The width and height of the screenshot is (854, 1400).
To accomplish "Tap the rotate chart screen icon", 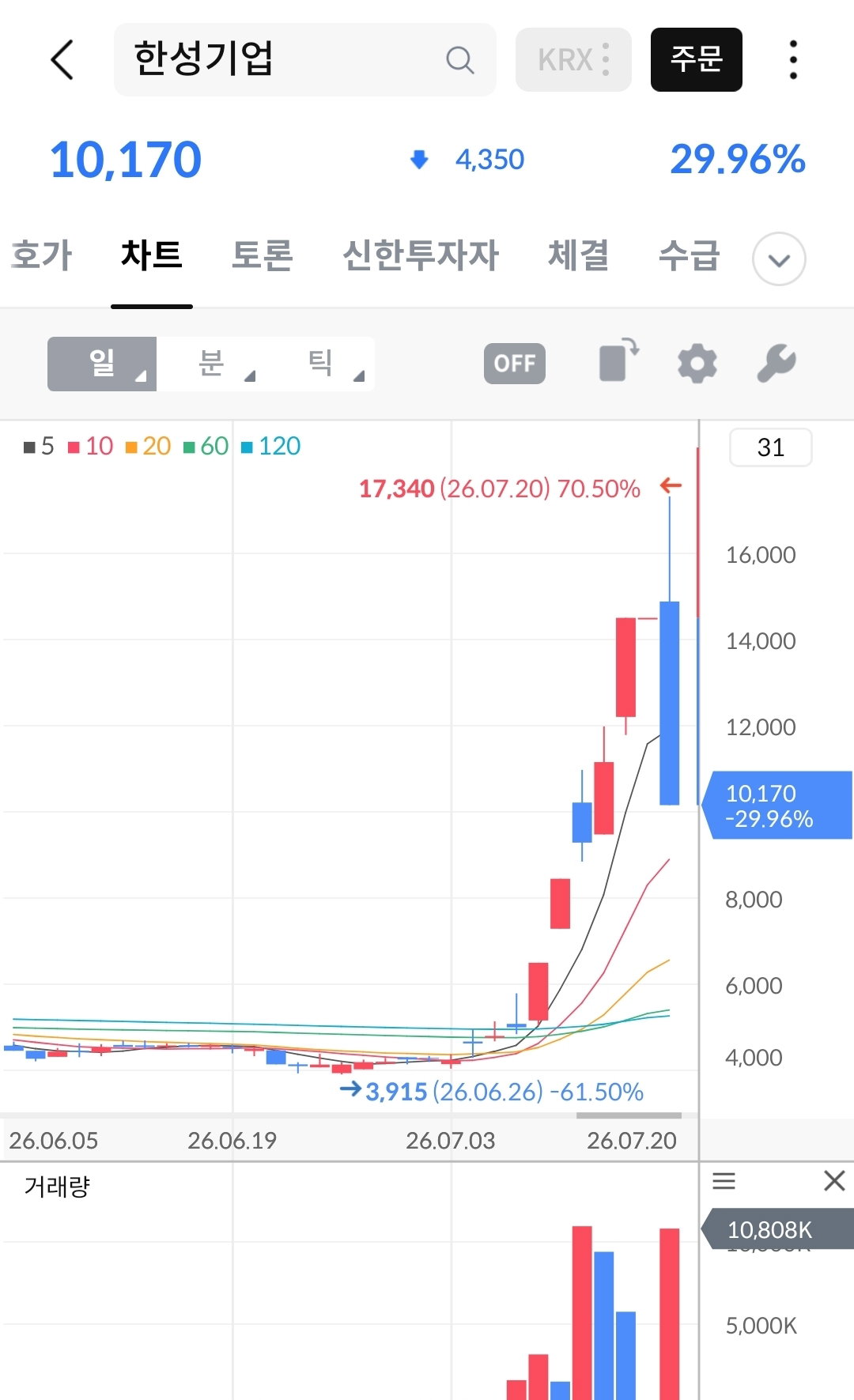I will (x=619, y=361).
